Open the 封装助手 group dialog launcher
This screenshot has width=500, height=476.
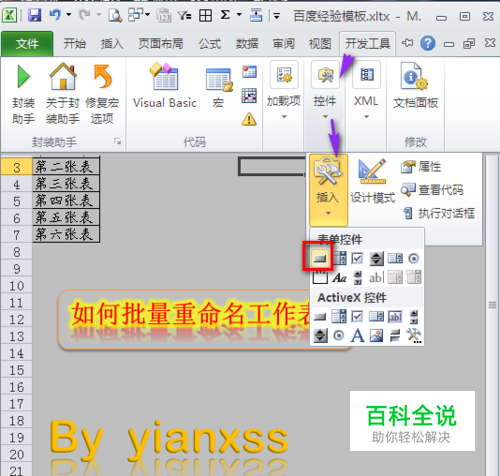(x=117, y=142)
